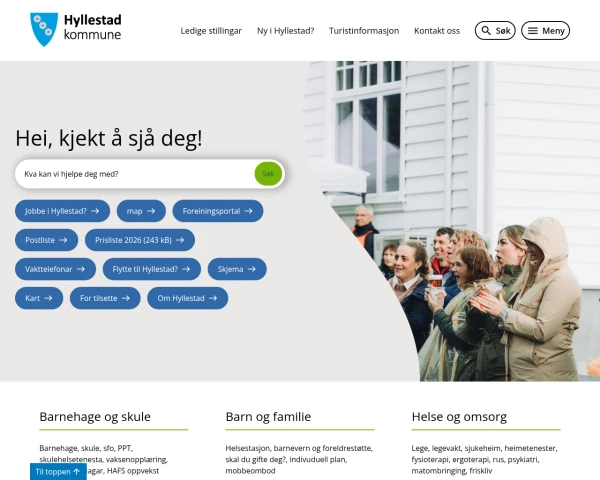Open the Skjema shortcut

pos(237,269)
